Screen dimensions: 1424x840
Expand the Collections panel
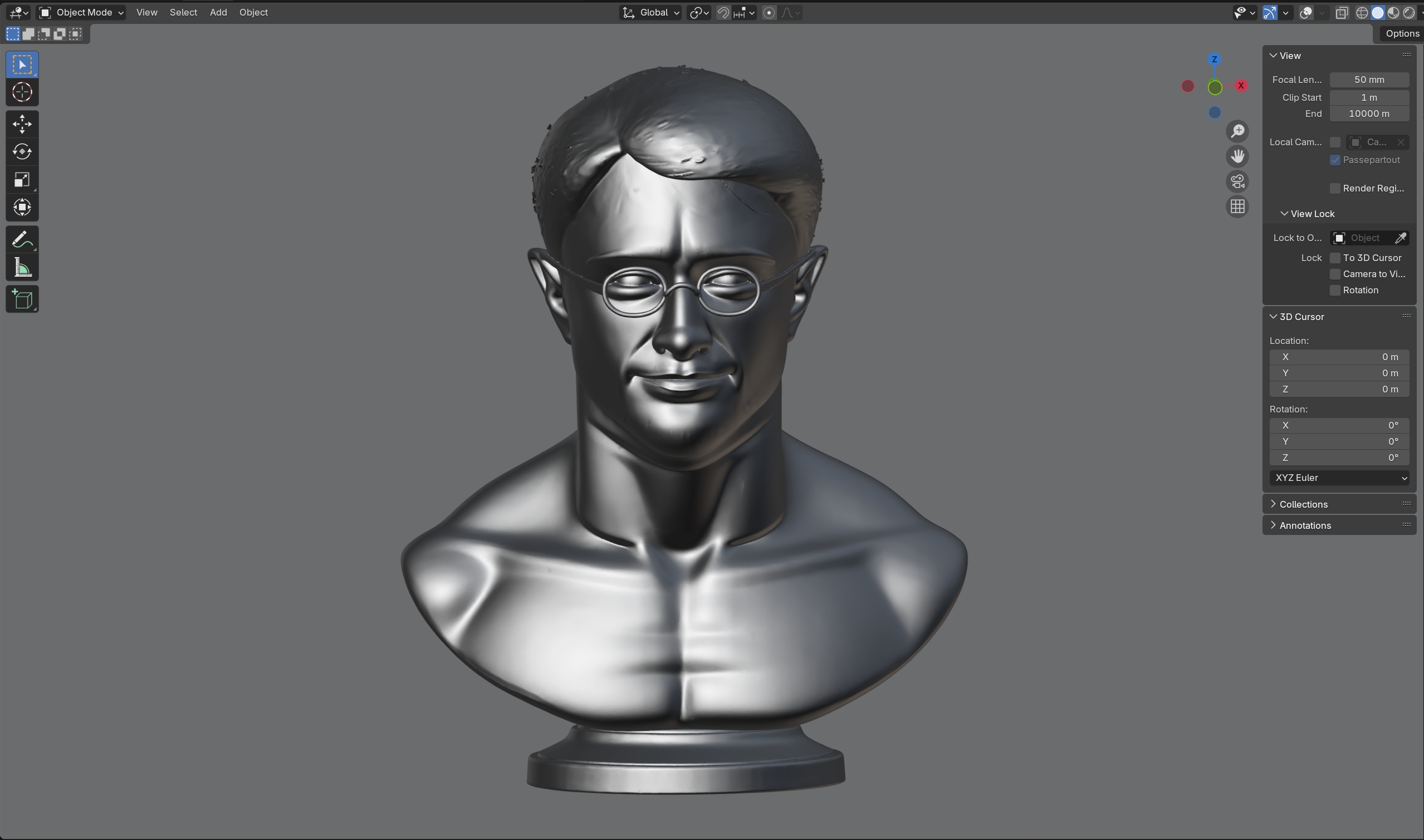click(1302, 504)
